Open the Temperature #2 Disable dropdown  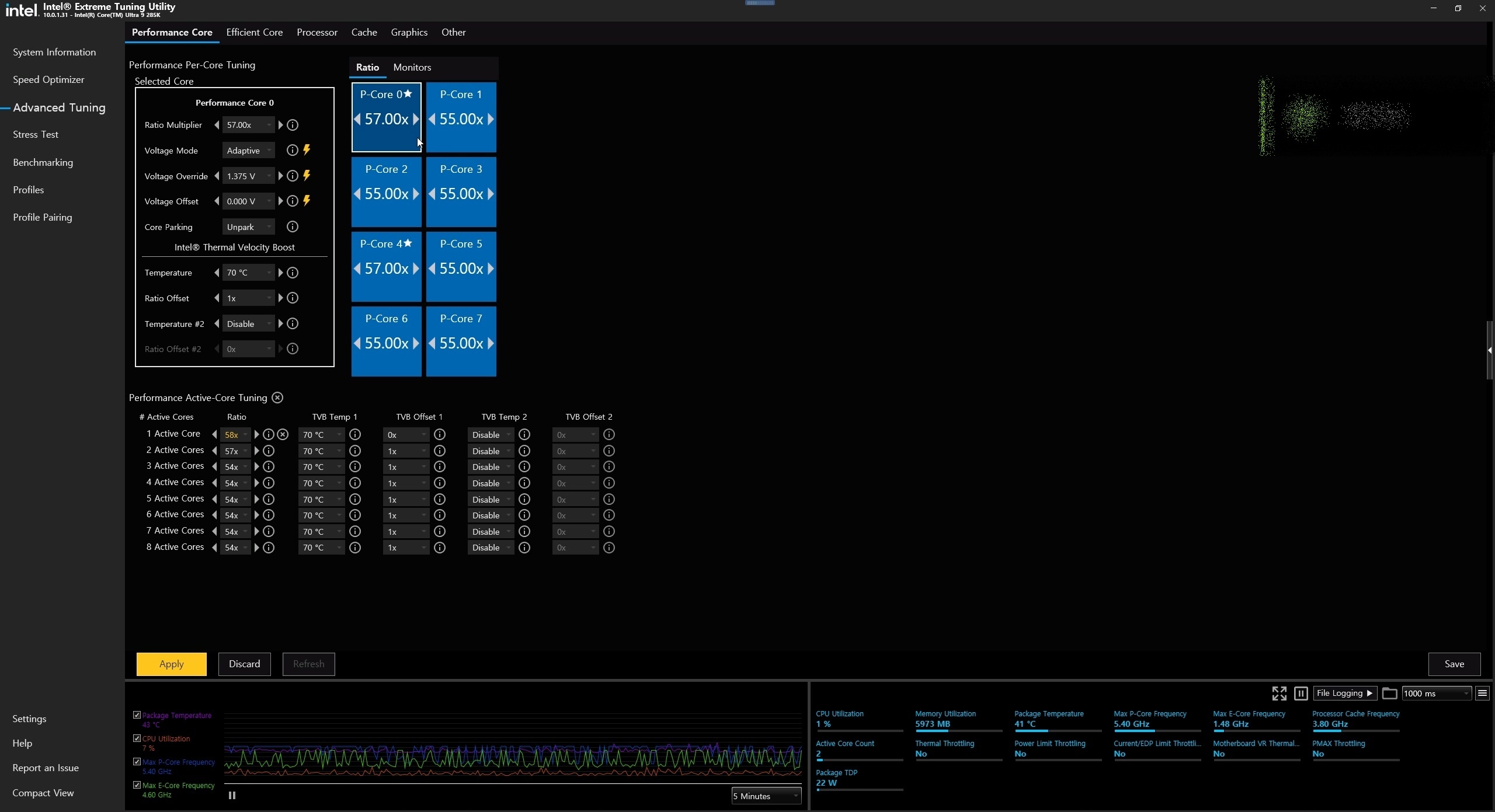pyautogui.click(x=248, y=324)
